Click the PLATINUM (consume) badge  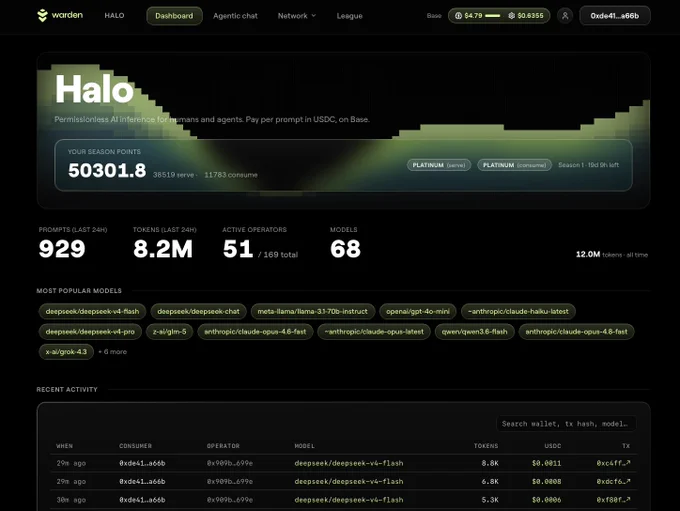tap(514, 165)
